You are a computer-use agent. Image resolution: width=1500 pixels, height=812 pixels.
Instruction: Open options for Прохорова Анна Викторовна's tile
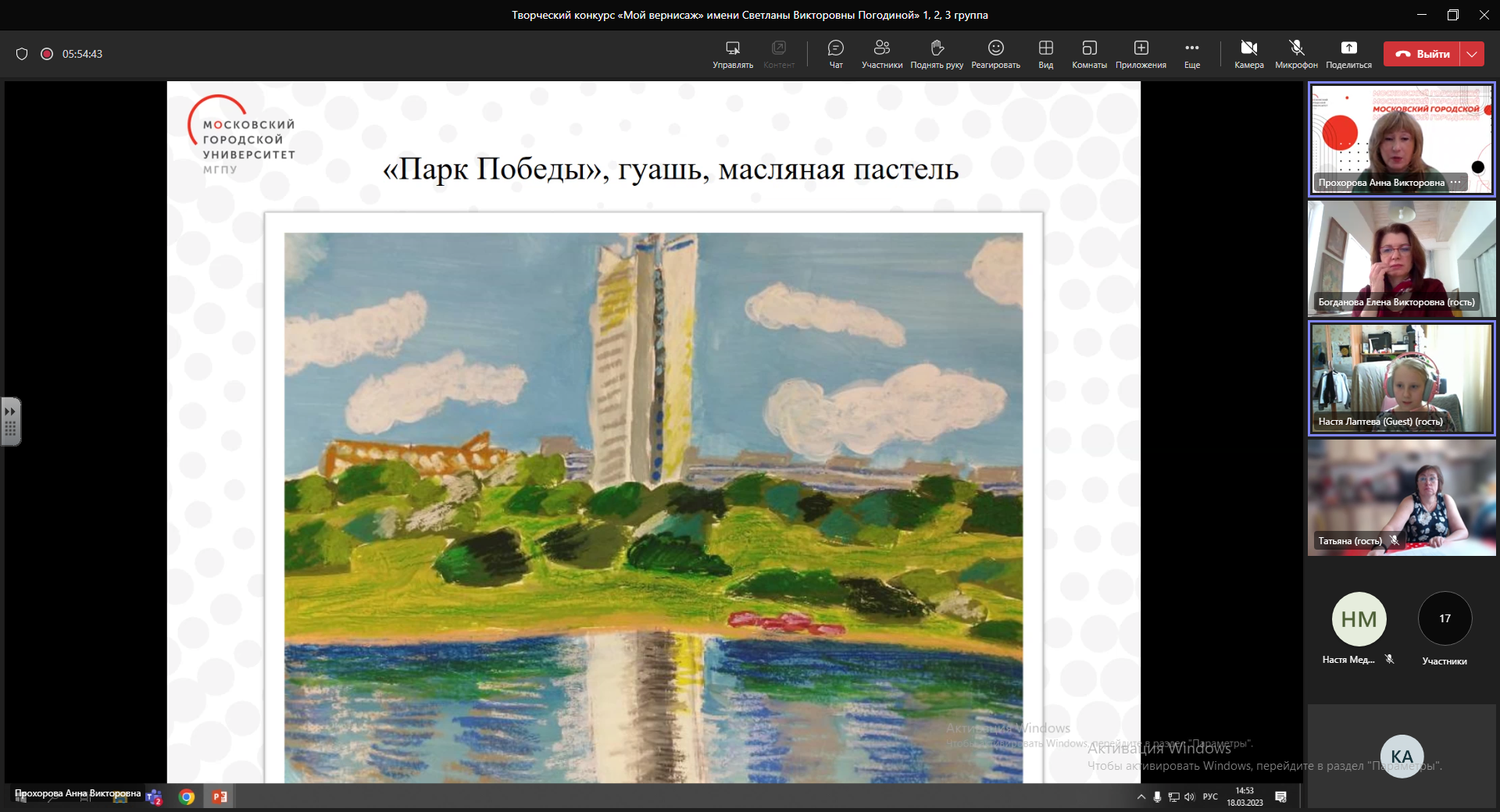[1455, 183]
